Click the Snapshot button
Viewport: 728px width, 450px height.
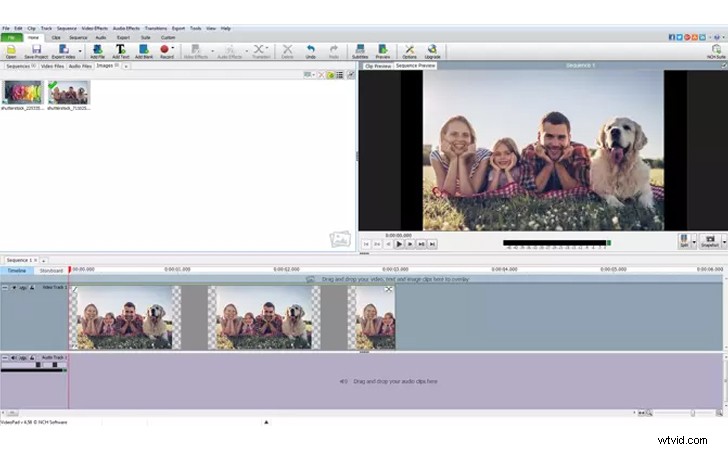pyautogui.click(x=710, y=241)
